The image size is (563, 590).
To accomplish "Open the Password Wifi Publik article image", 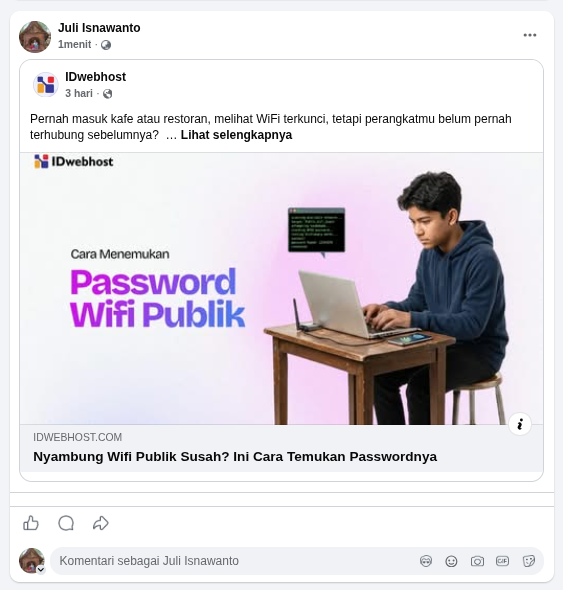I will pos(282,289).
